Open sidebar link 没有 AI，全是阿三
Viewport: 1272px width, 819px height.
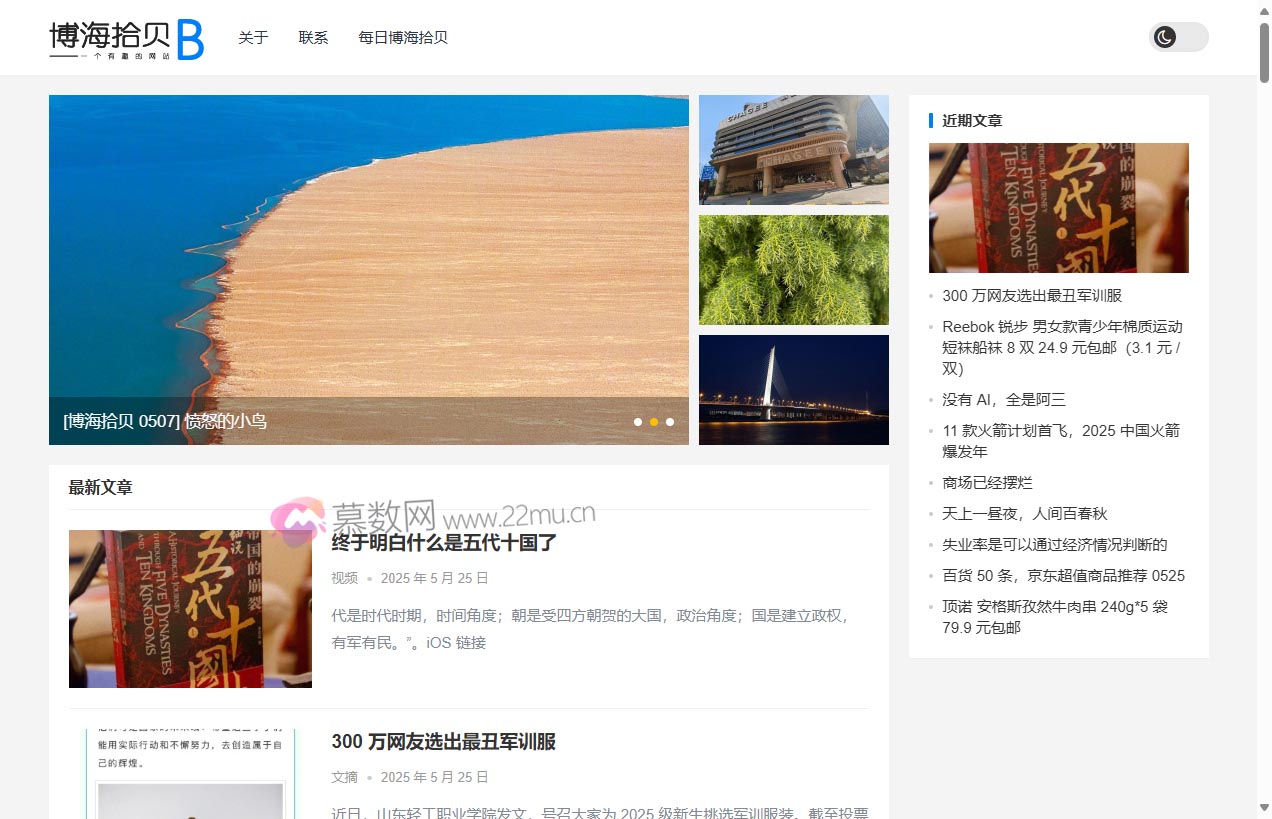coord(1003,399)
